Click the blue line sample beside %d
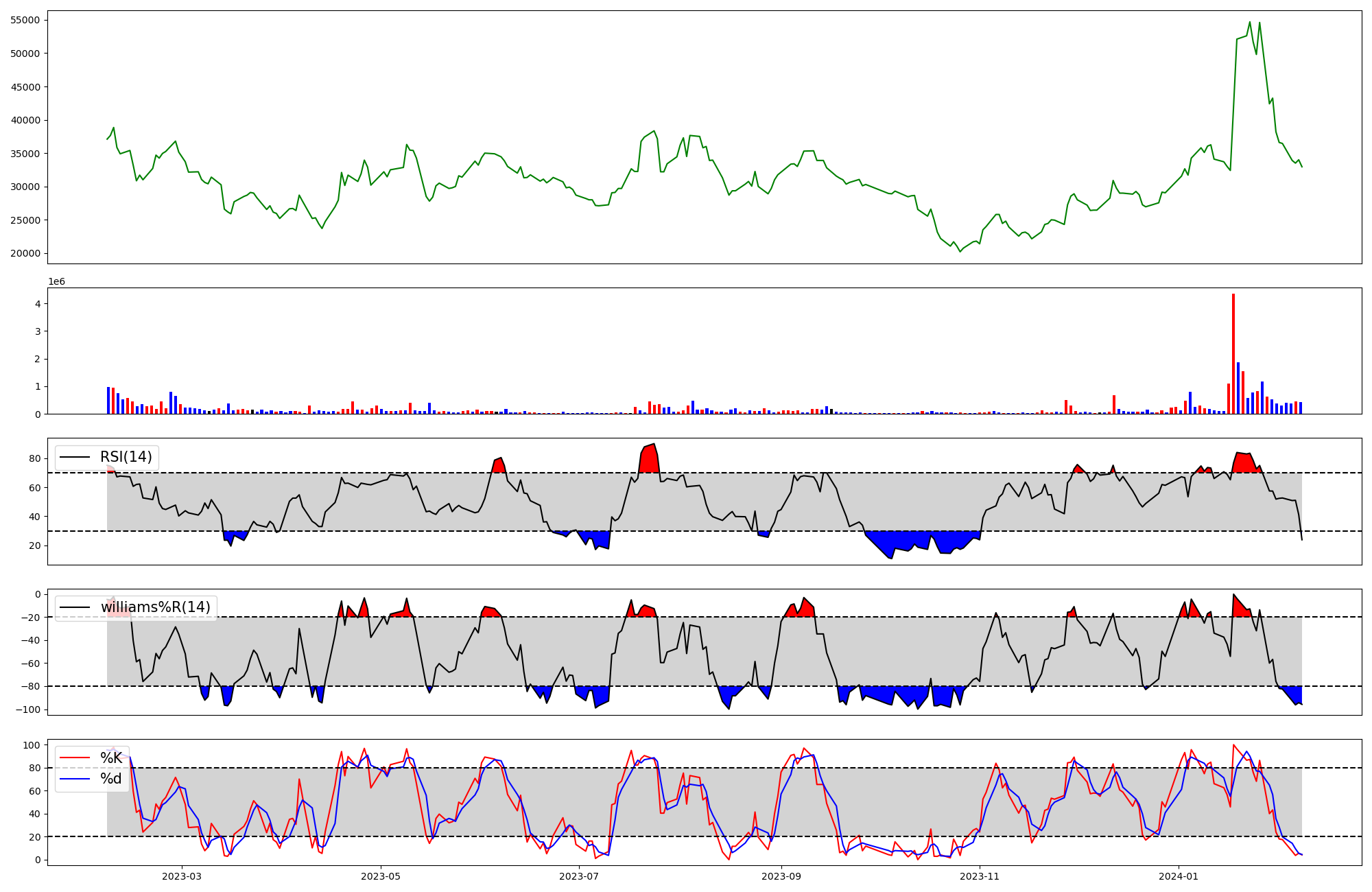This screenshot has width=1372, height=892. point(75,779)
